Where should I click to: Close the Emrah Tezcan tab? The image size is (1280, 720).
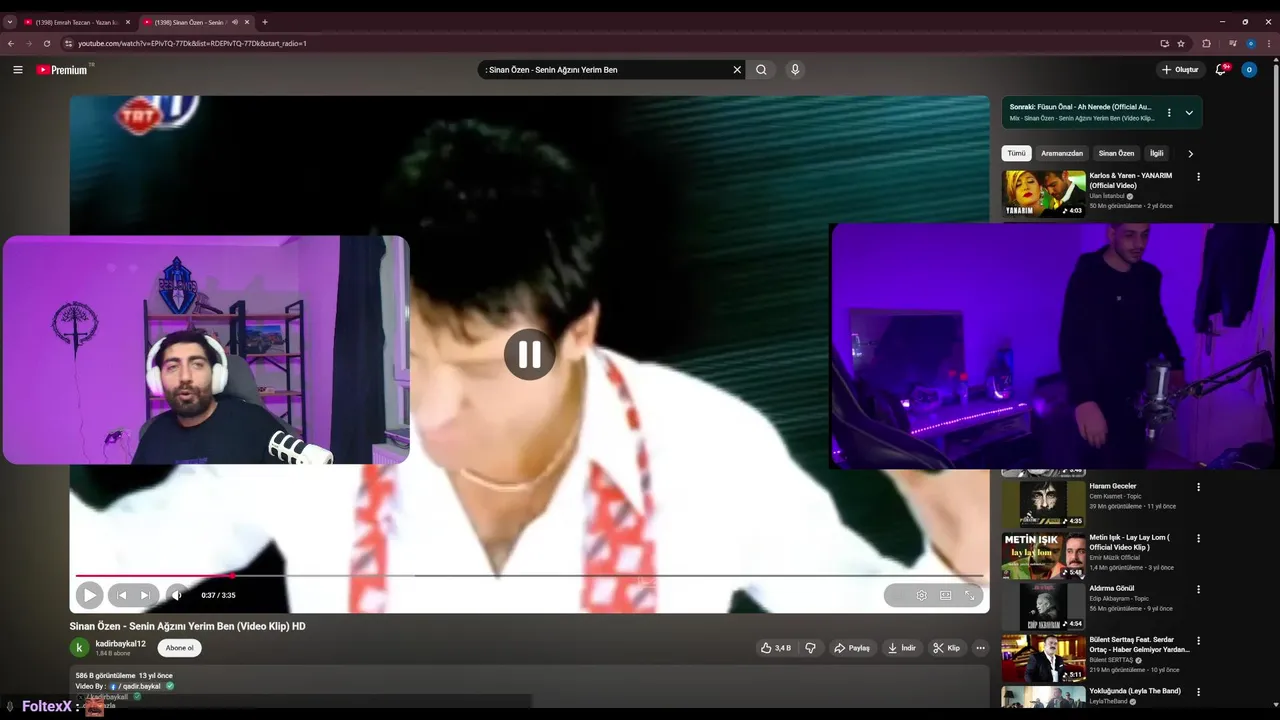[x=127, y=22]
